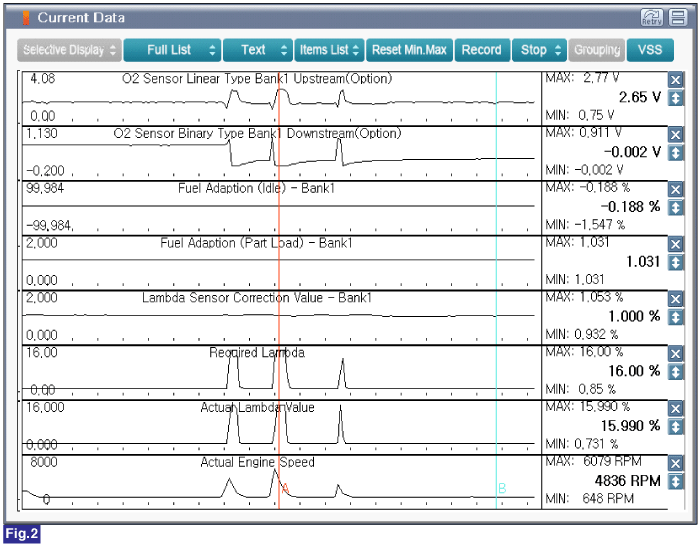Click the MAX: 2.77 V reading

tap(582, 78)
